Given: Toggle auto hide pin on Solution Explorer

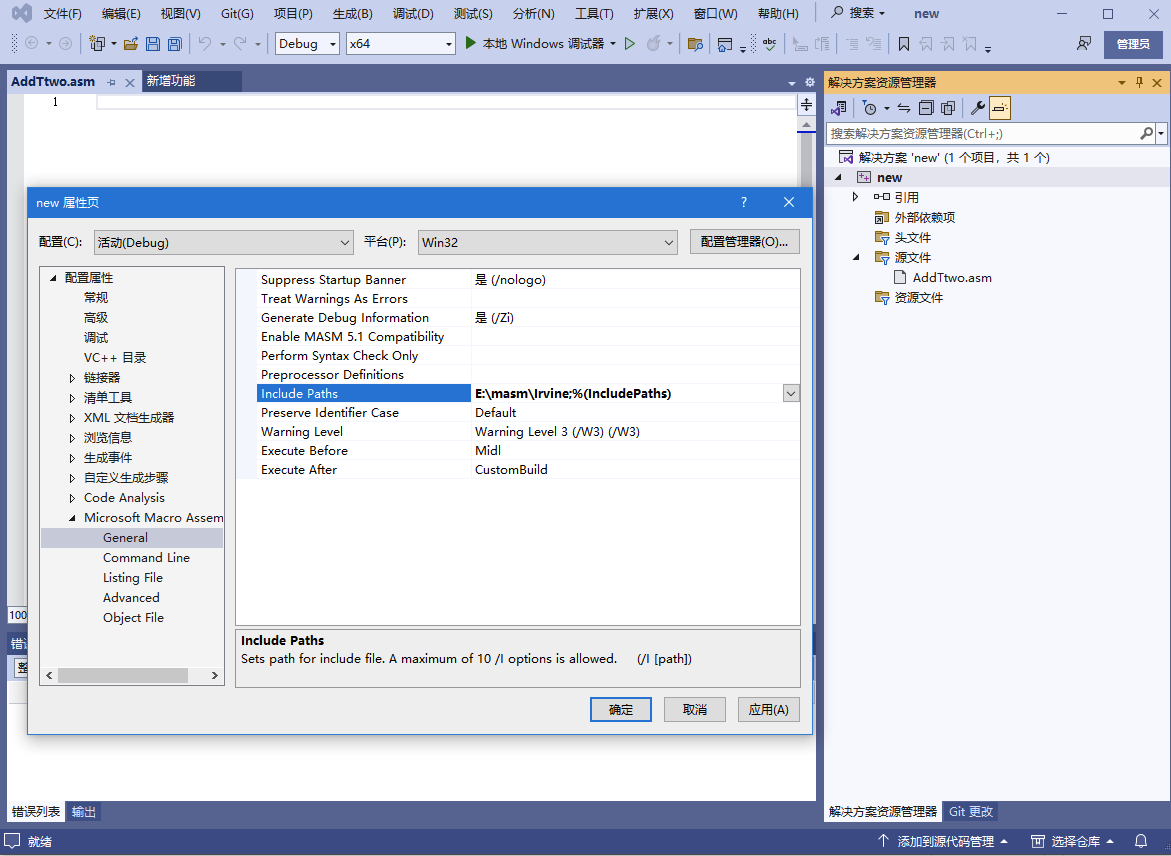Looking at the screenshot, I should [x=1140, y=82].
